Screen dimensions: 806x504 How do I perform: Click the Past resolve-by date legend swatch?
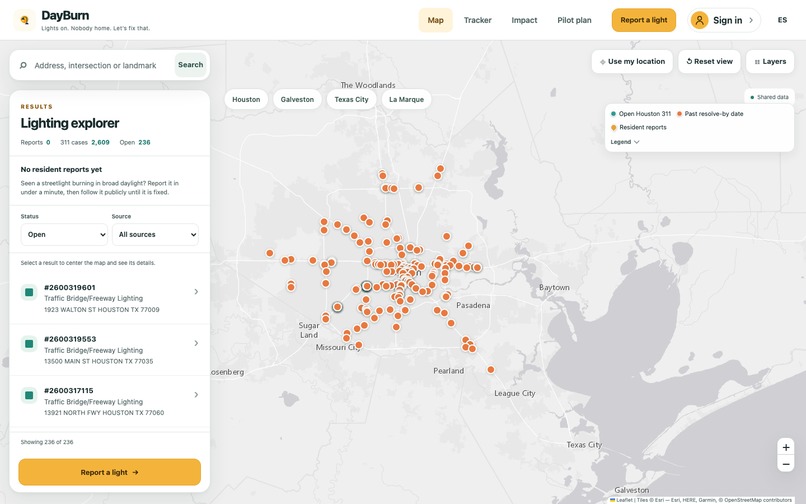coord(679,114)
